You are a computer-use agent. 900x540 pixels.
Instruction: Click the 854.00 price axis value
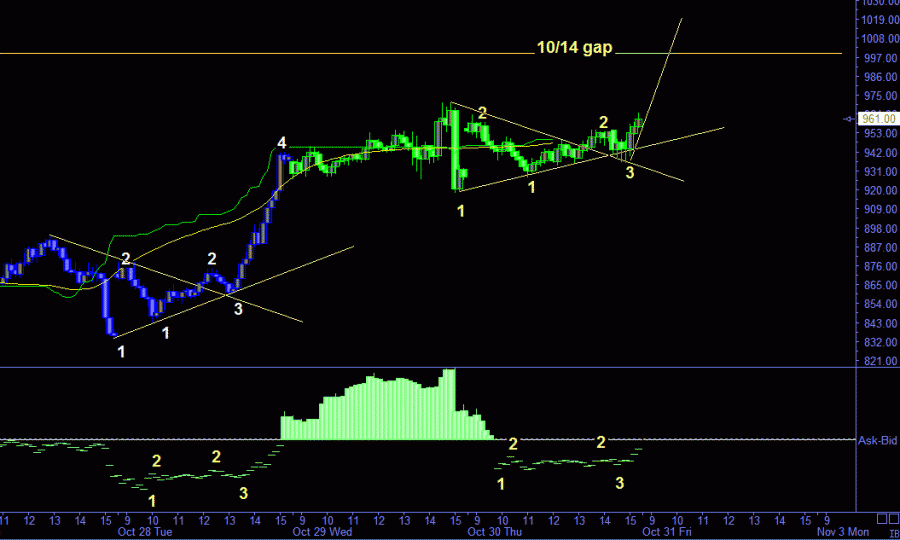tap(883, 304)
